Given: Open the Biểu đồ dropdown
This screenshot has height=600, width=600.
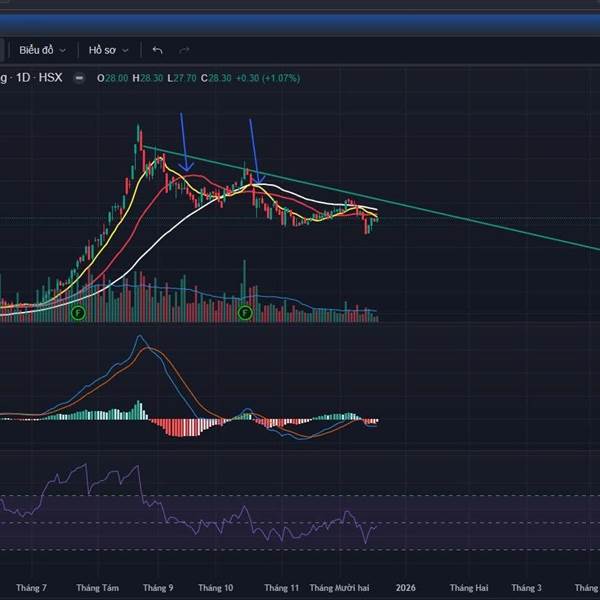Looking at the screenshot, I should (x=41, y=49).
